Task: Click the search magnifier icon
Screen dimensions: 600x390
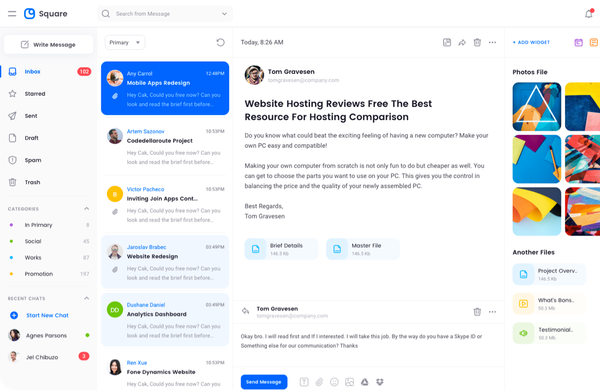Action: (106, 14)
